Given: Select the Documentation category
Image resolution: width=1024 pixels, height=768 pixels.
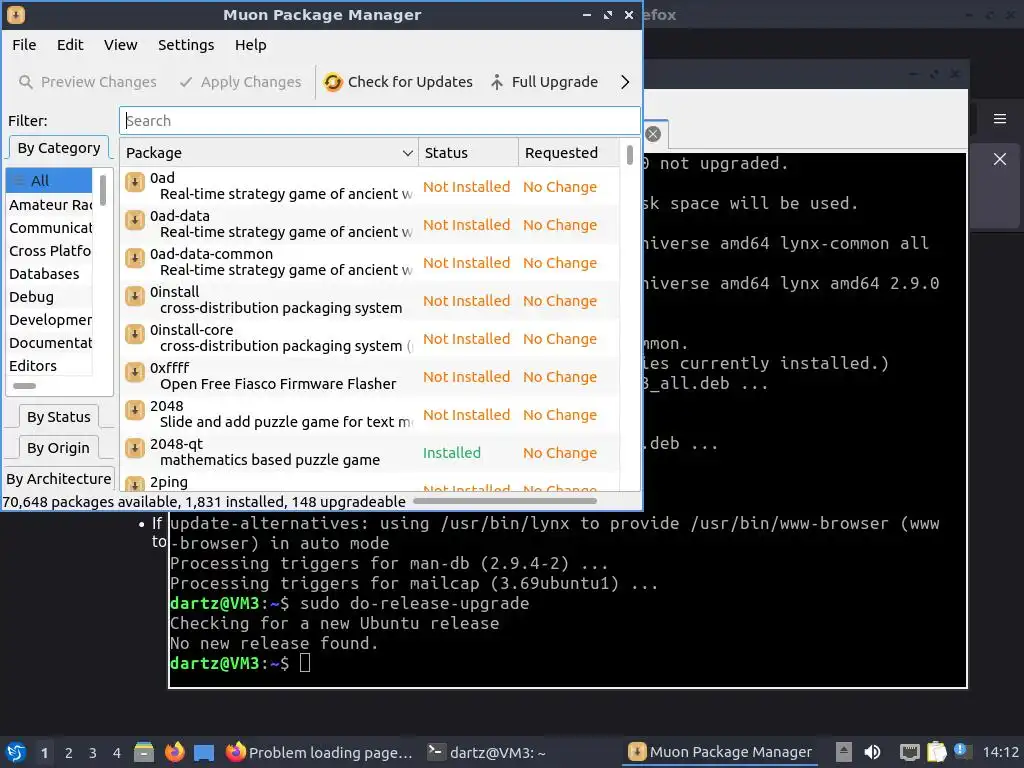Looking at the screenshot, I should click(x=49, y=343).
